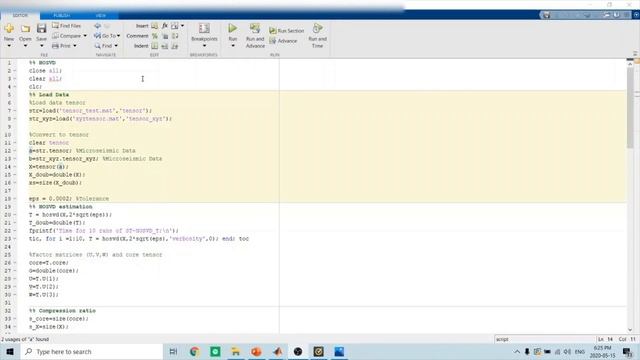Open the Print command
The image size is (640, 360).
tap(62, 46)
